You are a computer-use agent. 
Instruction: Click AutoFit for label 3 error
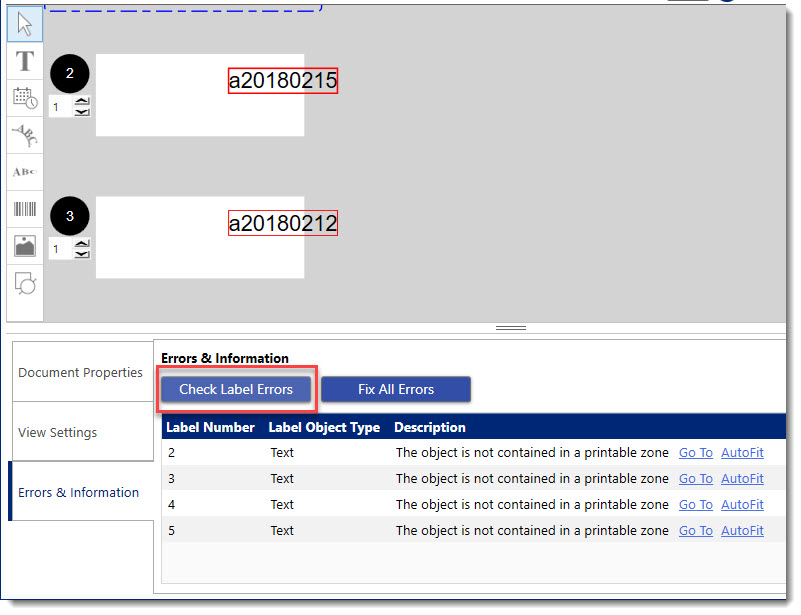742,479
